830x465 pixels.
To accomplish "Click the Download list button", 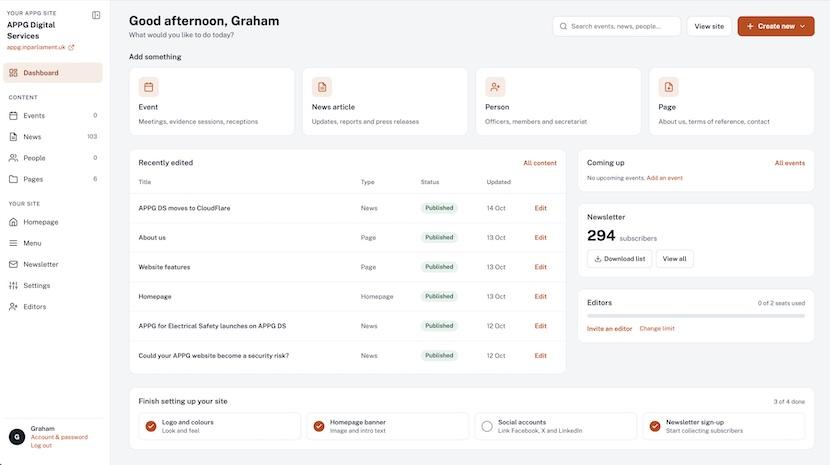I will tap(619, 259).
